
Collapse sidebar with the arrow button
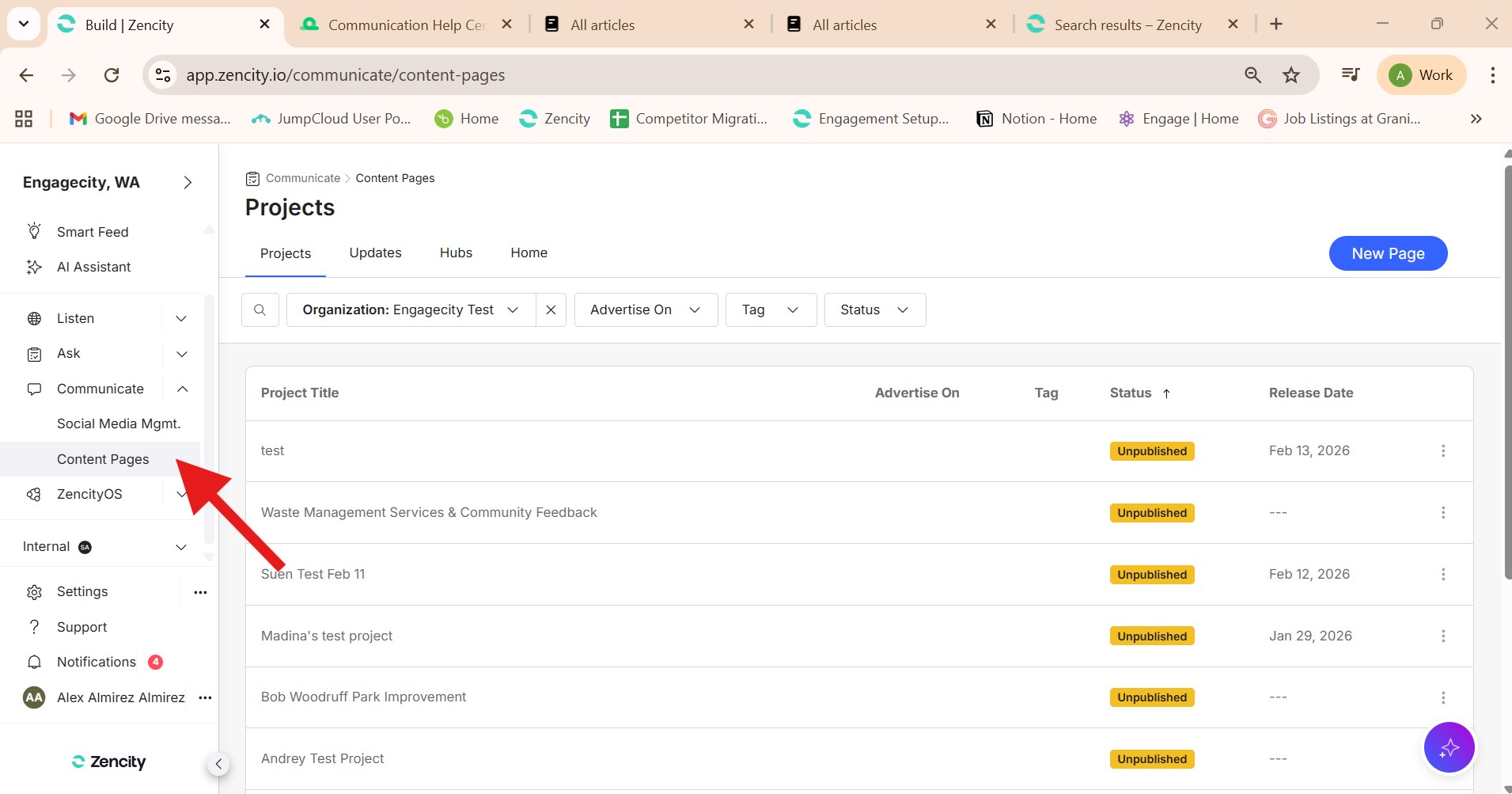[218, 764]
